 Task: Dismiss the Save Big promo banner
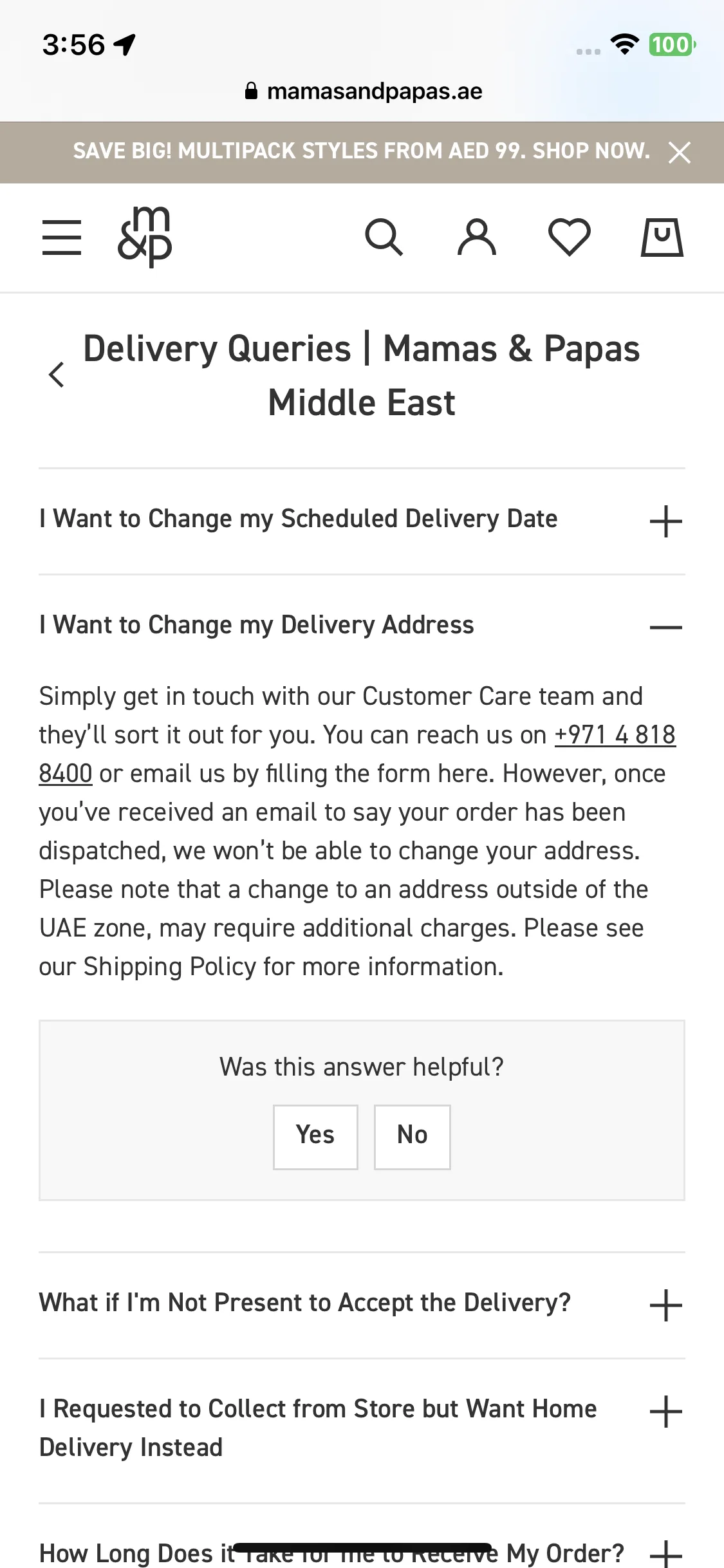point(680,153)
